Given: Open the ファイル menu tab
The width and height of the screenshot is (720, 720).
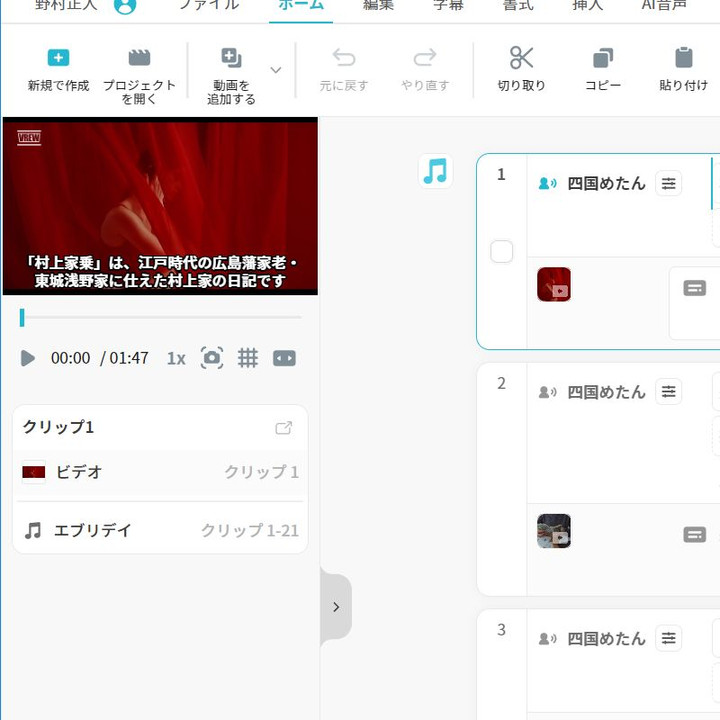Looking at the screenshot, I should point(208,5).
